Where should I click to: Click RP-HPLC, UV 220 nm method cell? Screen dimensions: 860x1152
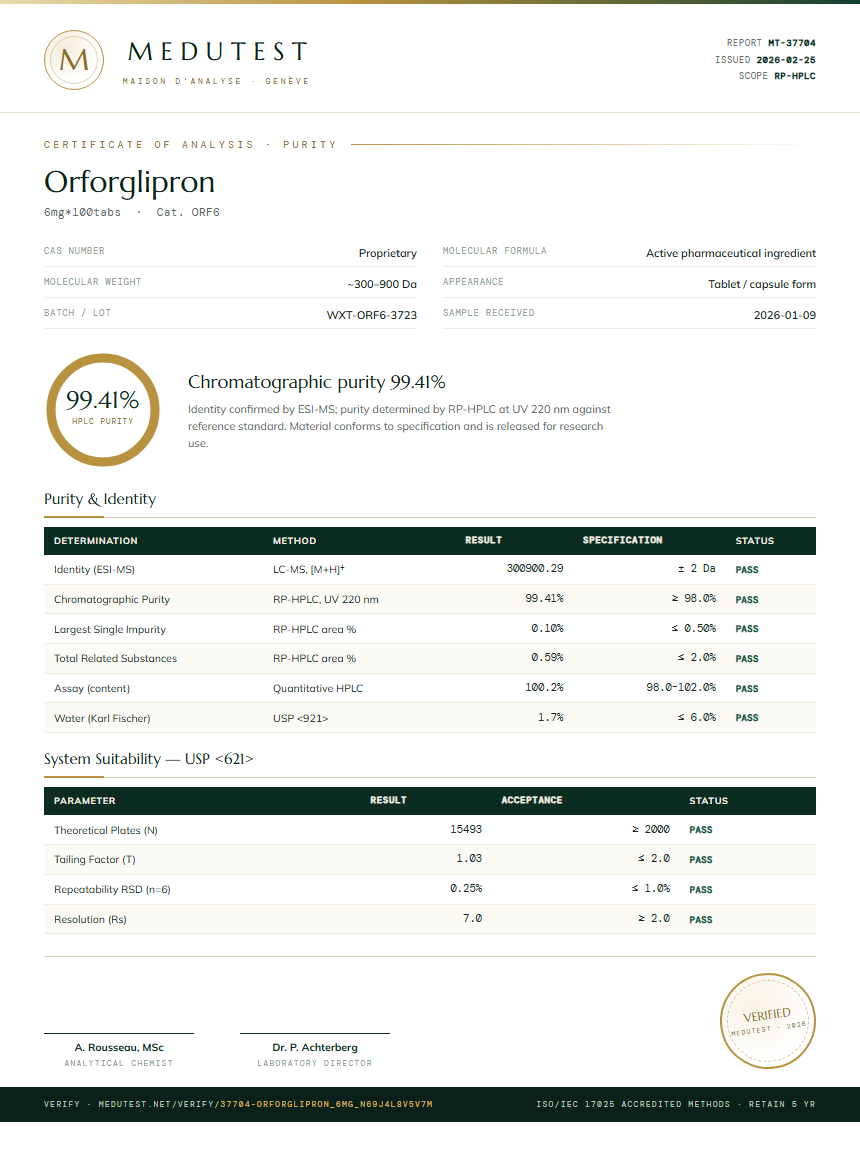pyautogui.click(x=325, y=600)
